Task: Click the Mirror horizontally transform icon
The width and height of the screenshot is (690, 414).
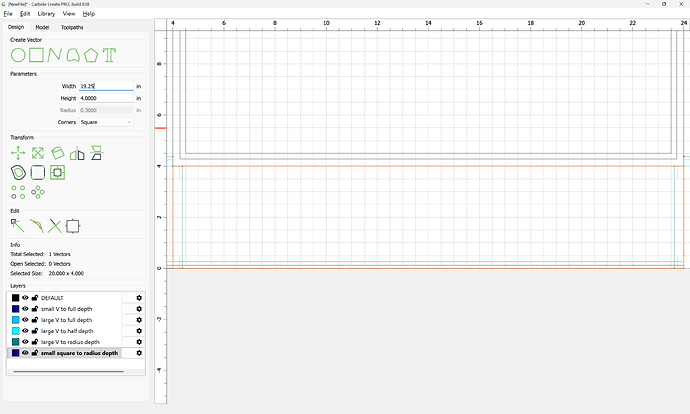Action: pyautogui.click(x=77, y=153)
